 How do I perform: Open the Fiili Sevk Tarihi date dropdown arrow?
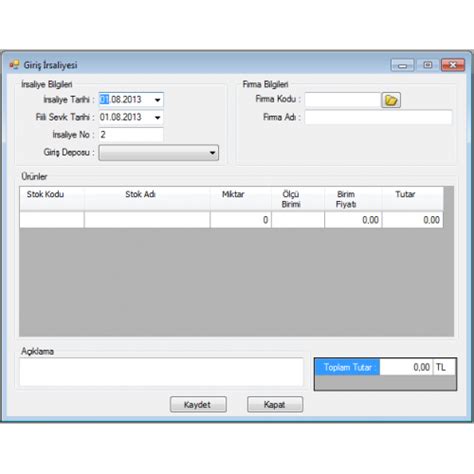tap(157, 117)
